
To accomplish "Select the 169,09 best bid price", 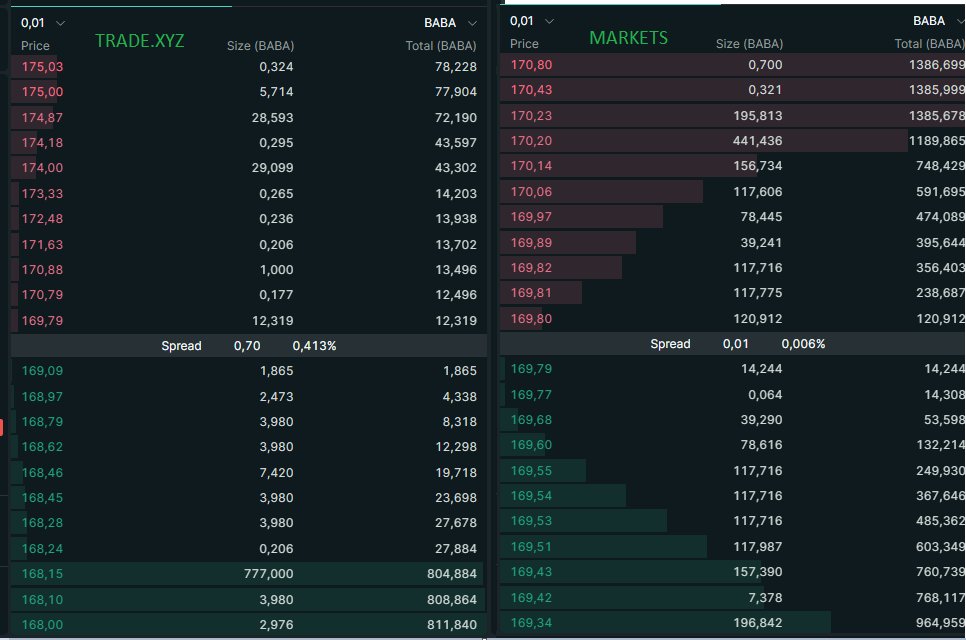I will (x=42, y=371).
